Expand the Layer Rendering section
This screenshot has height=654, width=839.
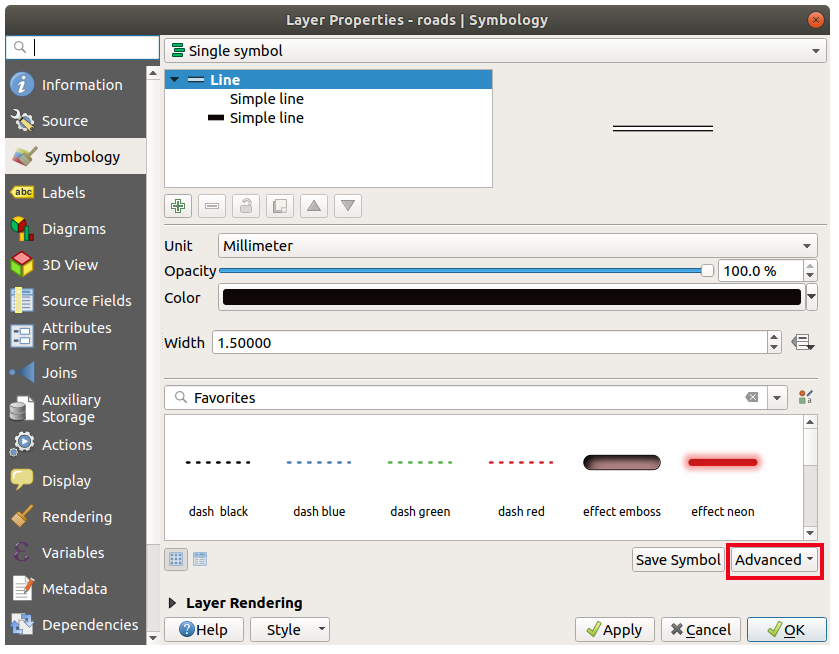pos(173,603)
